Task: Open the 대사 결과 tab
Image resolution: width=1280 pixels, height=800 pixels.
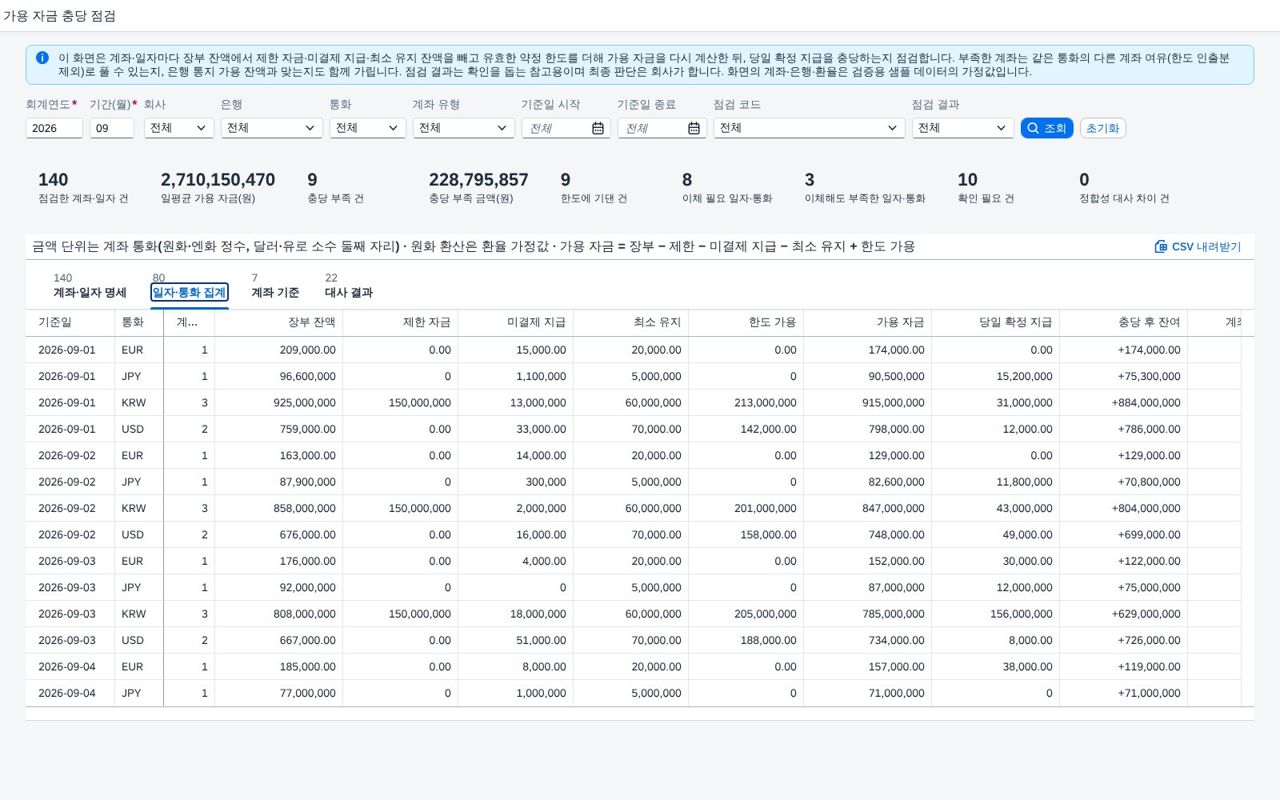Action: [x=349, y=293]
